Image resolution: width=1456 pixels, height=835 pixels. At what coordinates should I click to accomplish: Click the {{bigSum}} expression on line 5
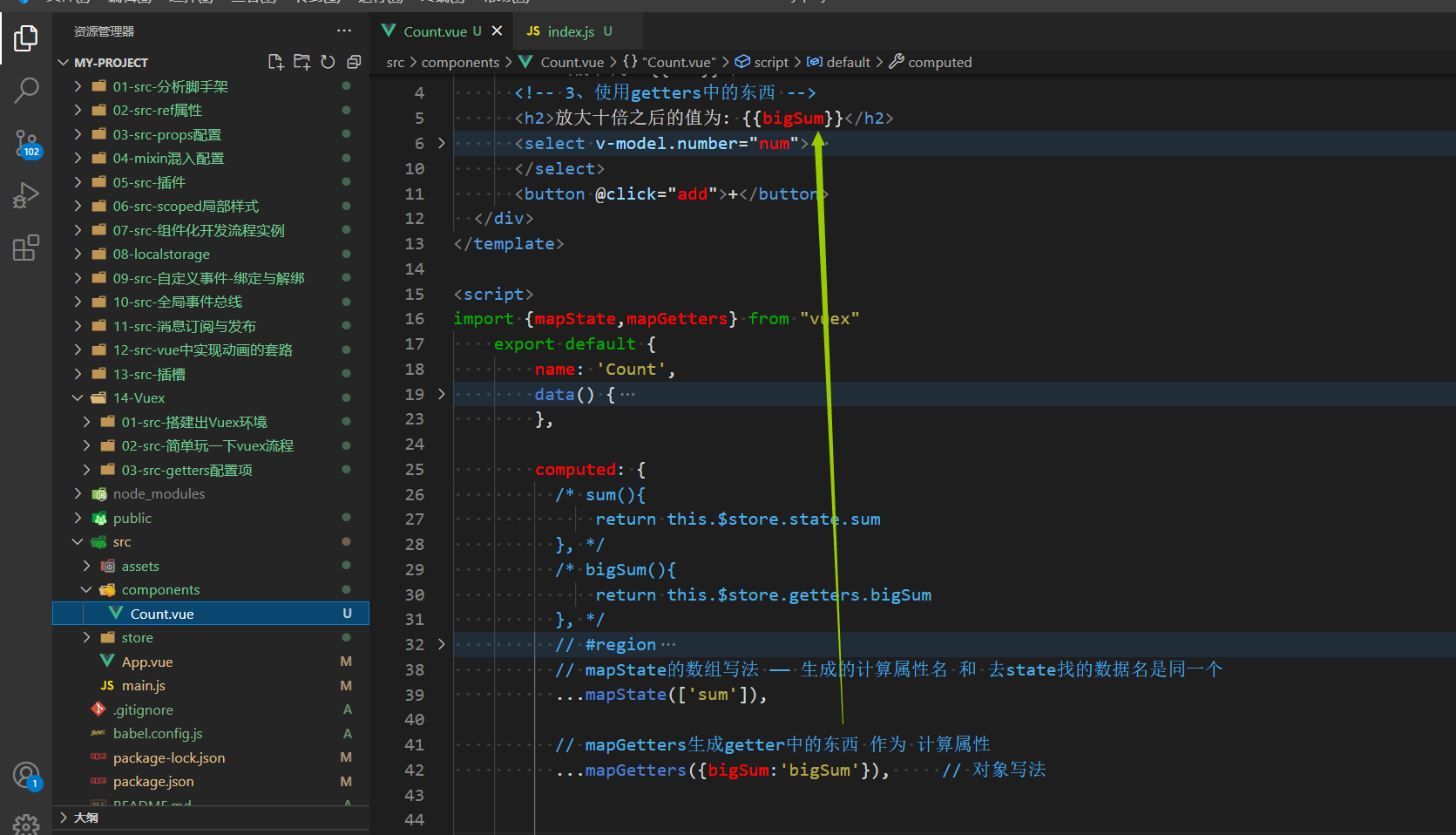point(793,118)
